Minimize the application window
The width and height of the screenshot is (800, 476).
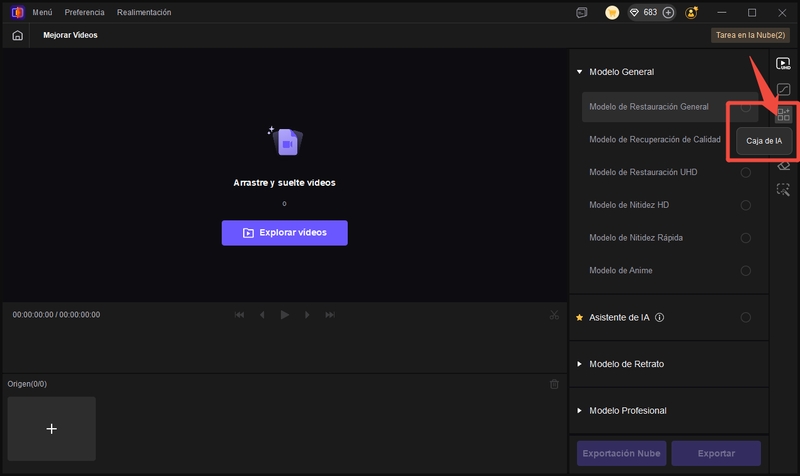coord(721,13)
